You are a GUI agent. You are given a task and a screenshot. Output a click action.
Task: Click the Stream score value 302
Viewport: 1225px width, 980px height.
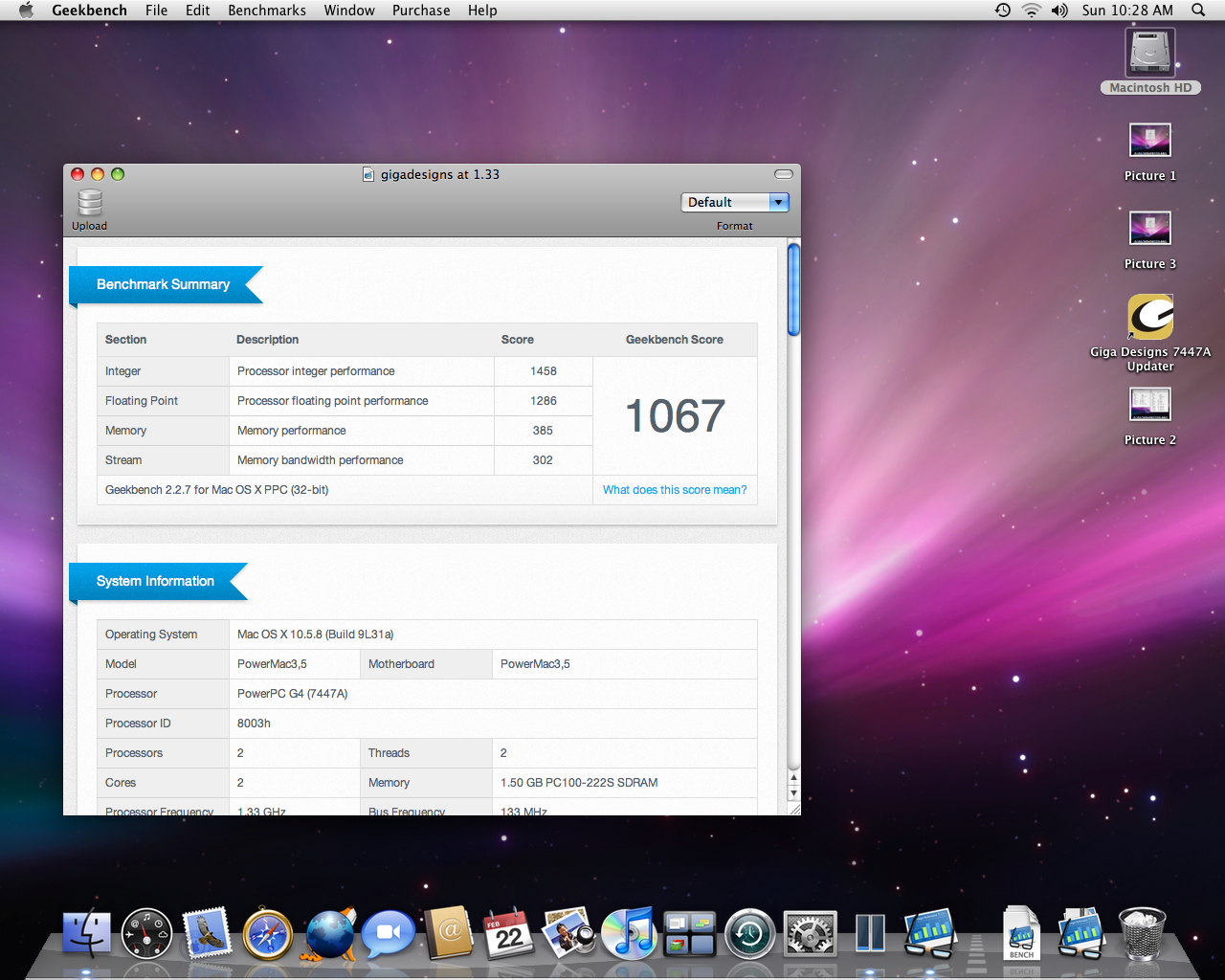coord(543,460)
